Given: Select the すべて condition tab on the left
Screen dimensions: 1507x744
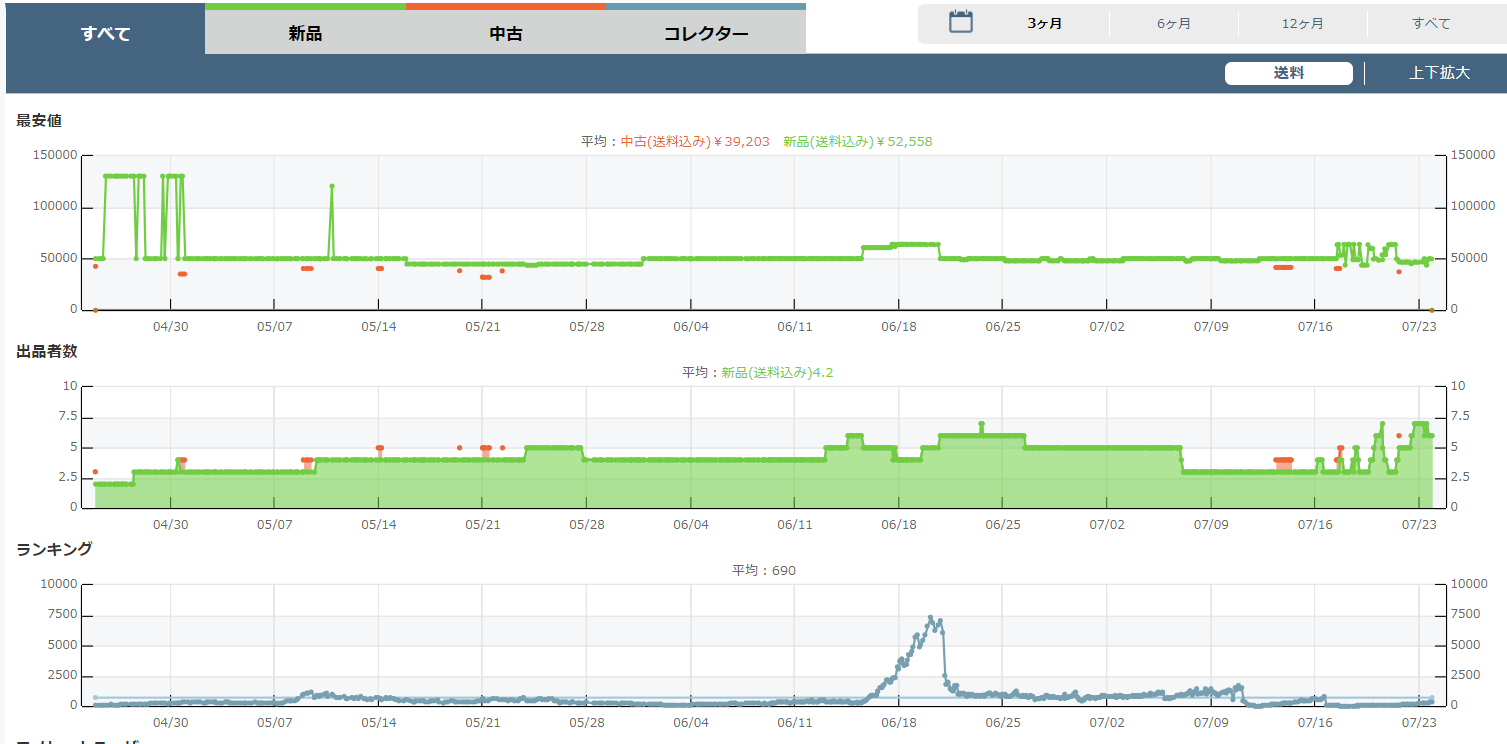Looking at the screenshot, I should (x=105, y=33).
